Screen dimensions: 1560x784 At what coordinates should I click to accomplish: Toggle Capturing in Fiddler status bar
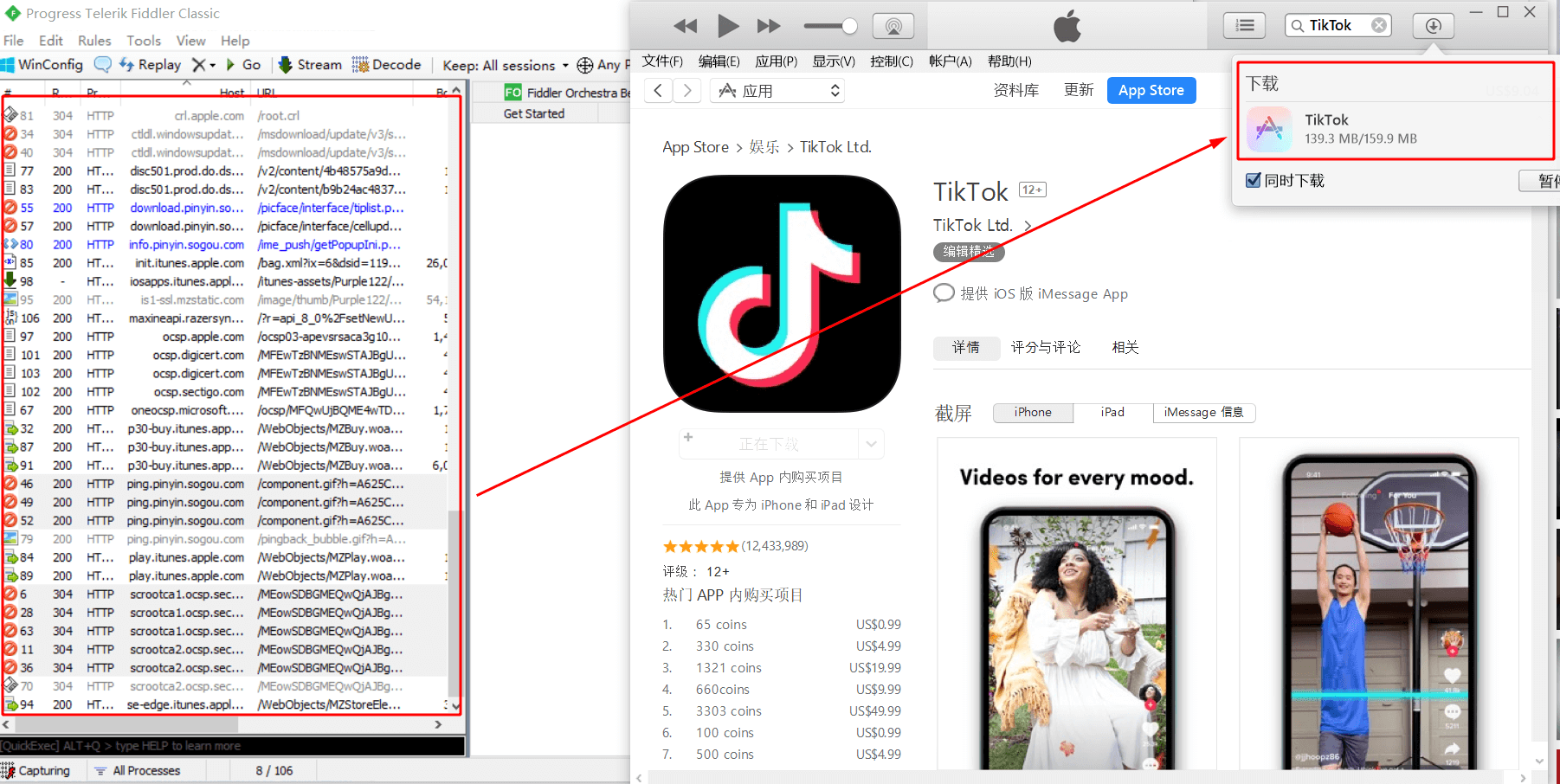[x=36, y=770]
